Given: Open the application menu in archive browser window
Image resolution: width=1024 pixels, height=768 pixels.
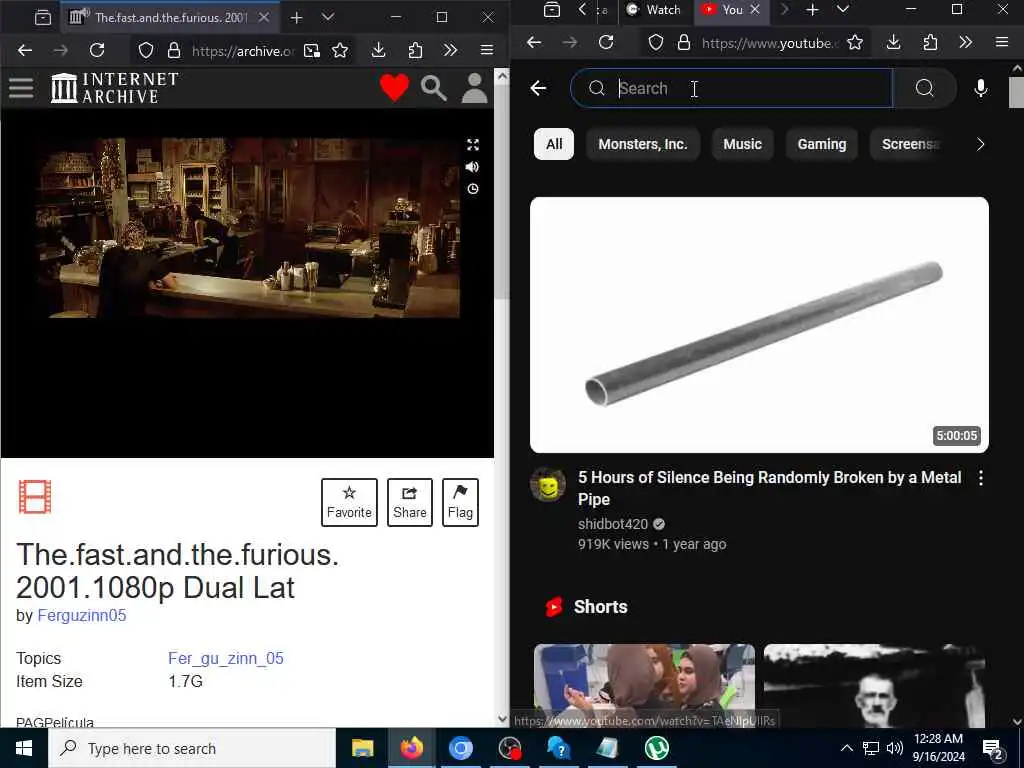Looking at the screenshot, I should tap(487, 50).
